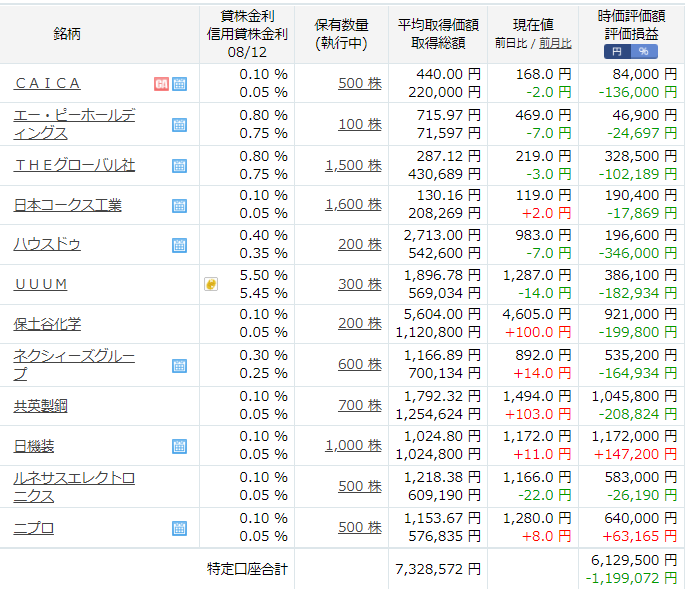The width and height of the screenshot is (685, 589).
Task: Click the 現在値 column header
Action: click(533, 25)
